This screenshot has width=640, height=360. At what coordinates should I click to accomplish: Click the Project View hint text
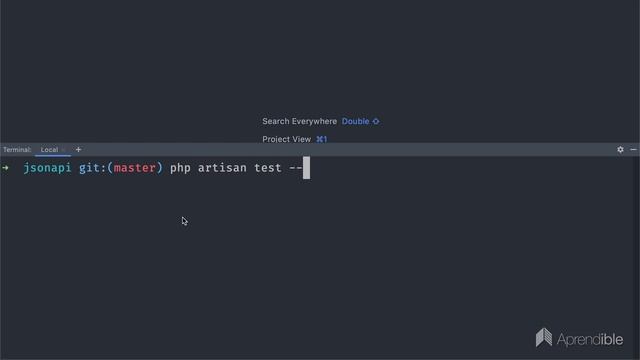pyautogui.click(x=287, y=139)
